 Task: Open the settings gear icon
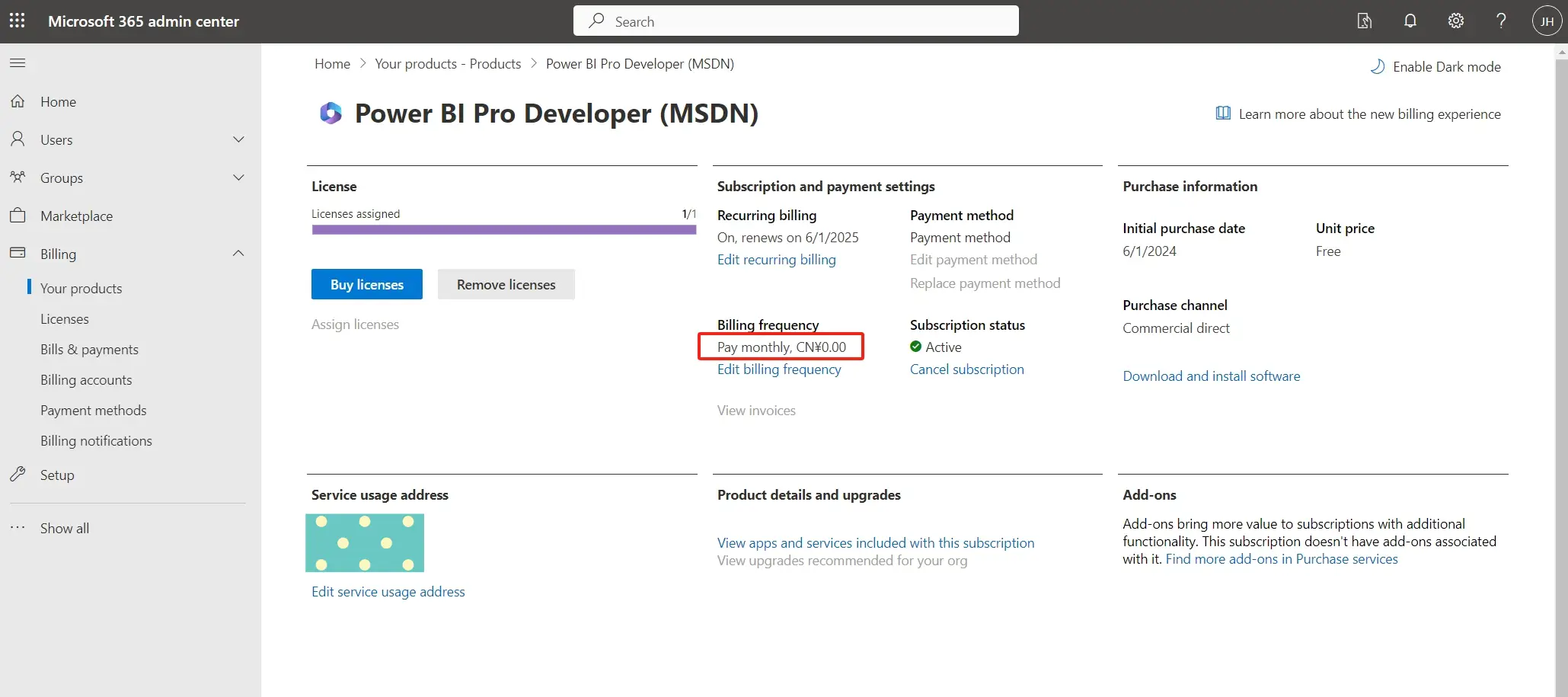click(x=1455, y=21)
